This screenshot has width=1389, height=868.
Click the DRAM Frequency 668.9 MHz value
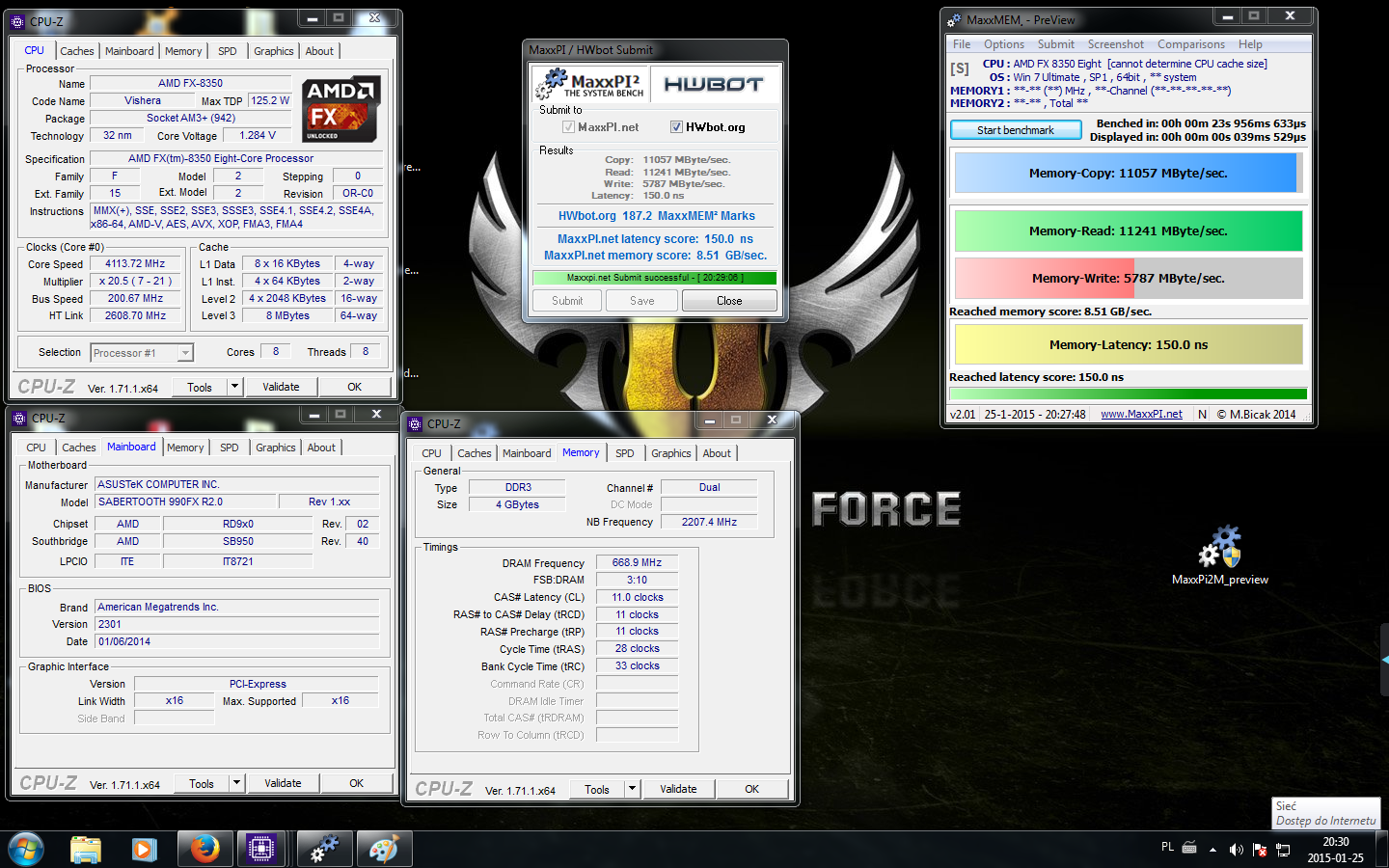tap(637, 563)
